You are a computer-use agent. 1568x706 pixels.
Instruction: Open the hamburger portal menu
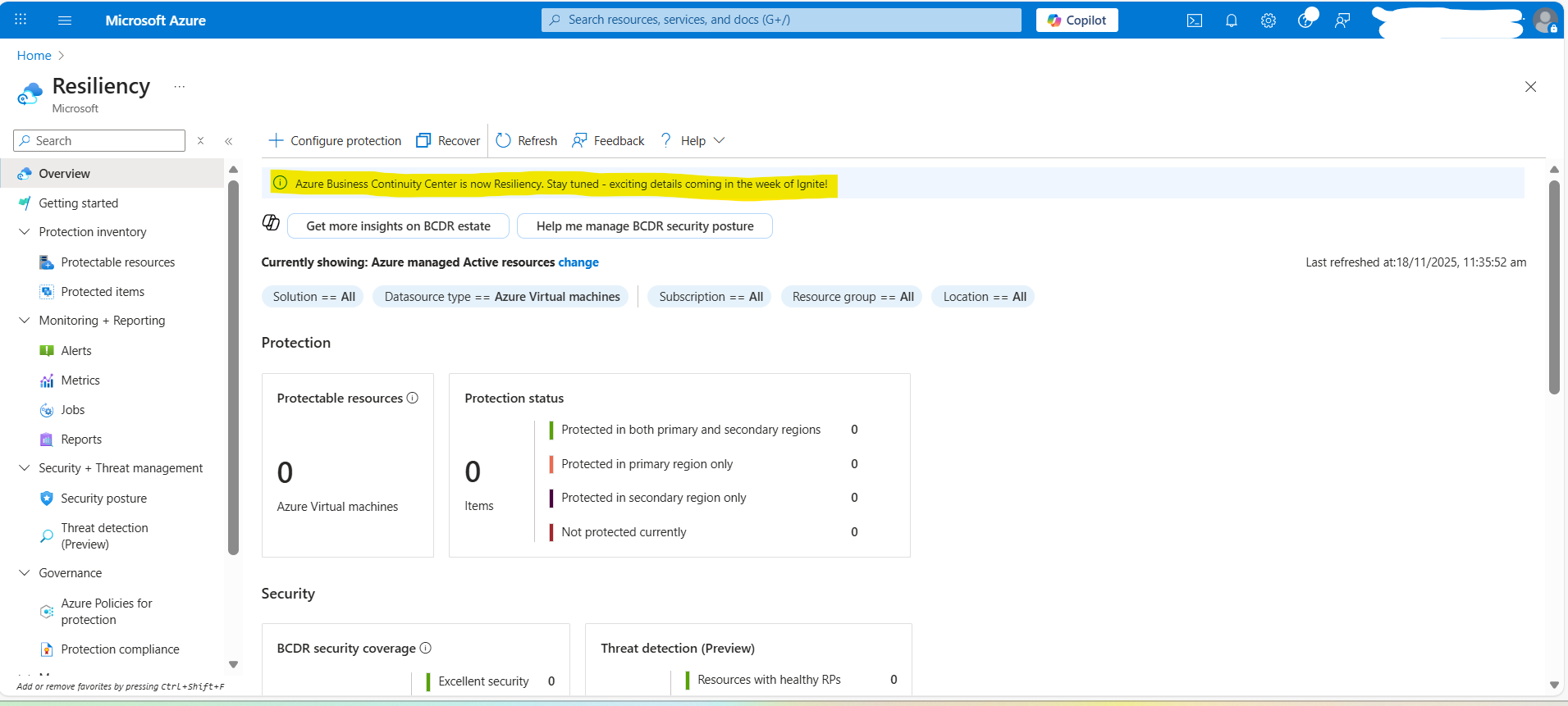65,20
